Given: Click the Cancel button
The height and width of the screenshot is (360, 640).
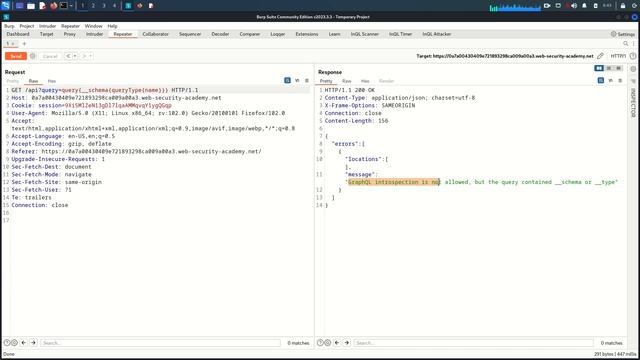Looking at the screenshot, I should point(50,56).
